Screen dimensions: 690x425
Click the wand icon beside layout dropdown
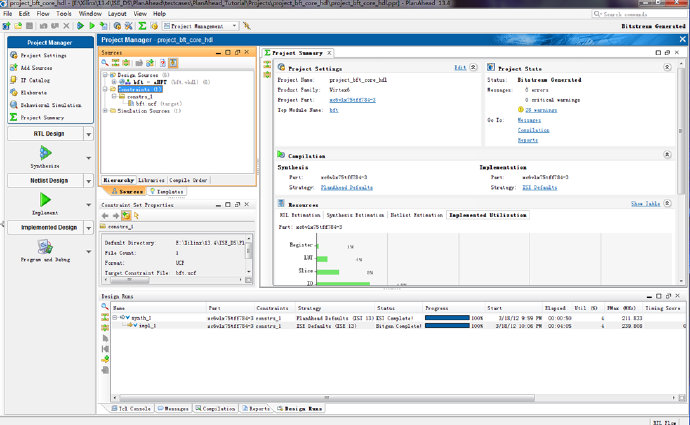click(x=246, y=26)
